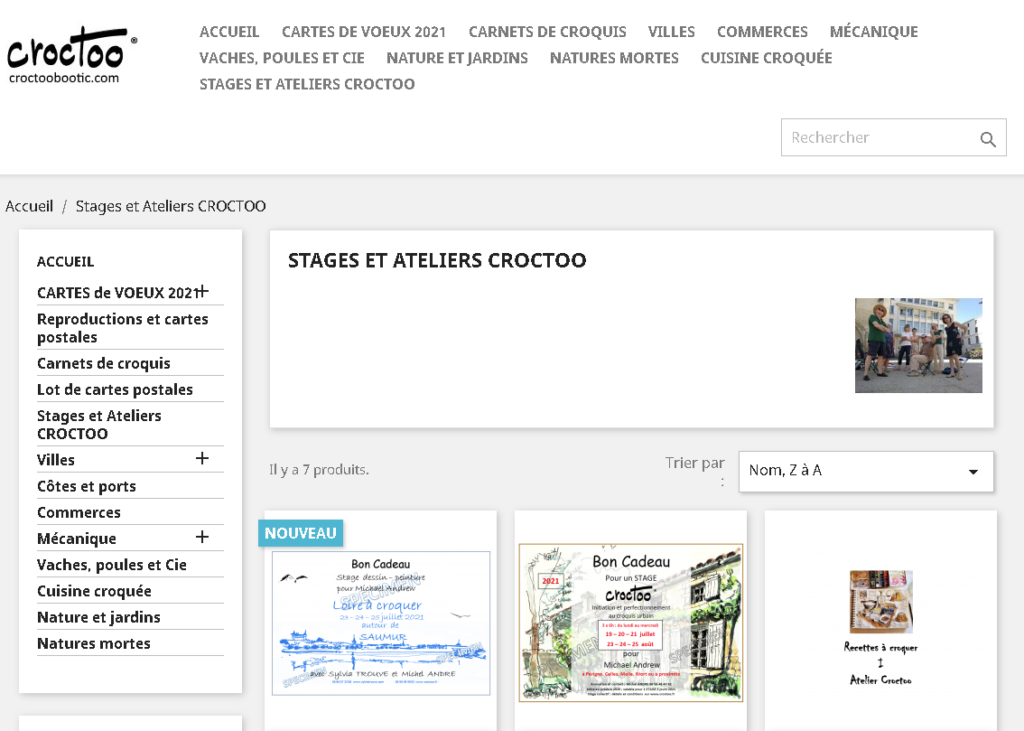
Task: Expand the Villes subcategories
Action: coord(202,459)
